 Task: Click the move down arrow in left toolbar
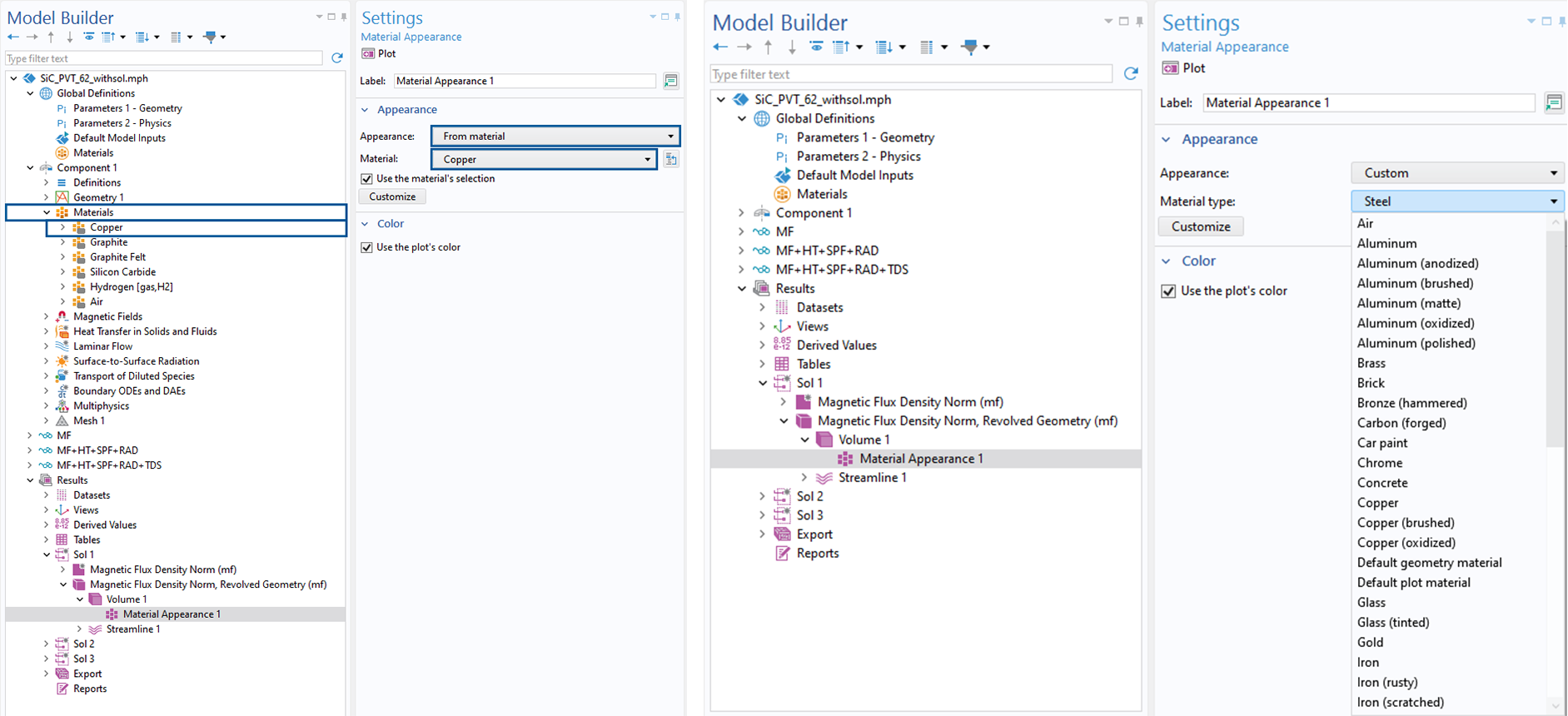[69, 37]
